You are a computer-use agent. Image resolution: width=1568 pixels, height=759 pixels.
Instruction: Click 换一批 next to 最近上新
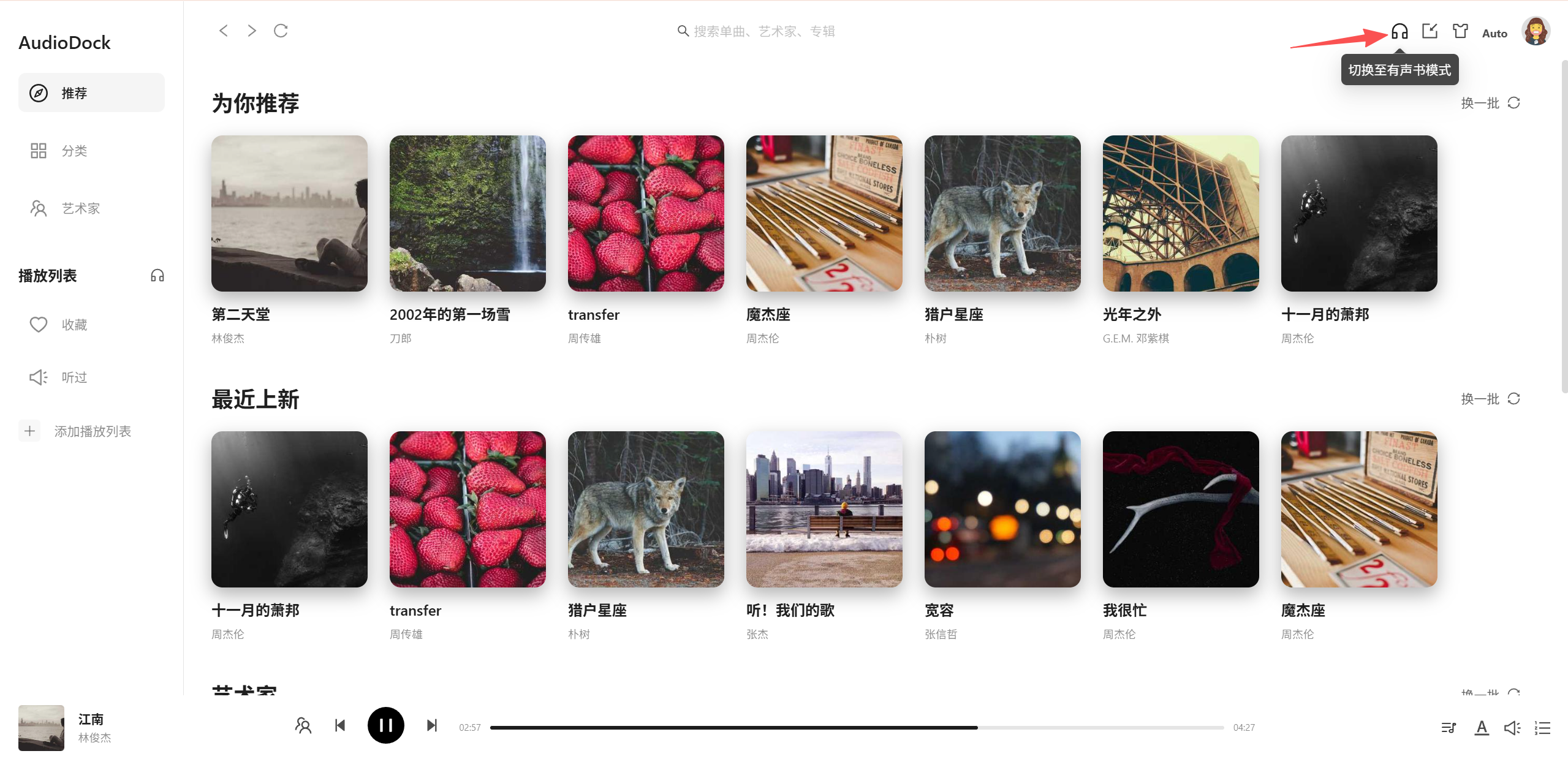pos(1490,399)
